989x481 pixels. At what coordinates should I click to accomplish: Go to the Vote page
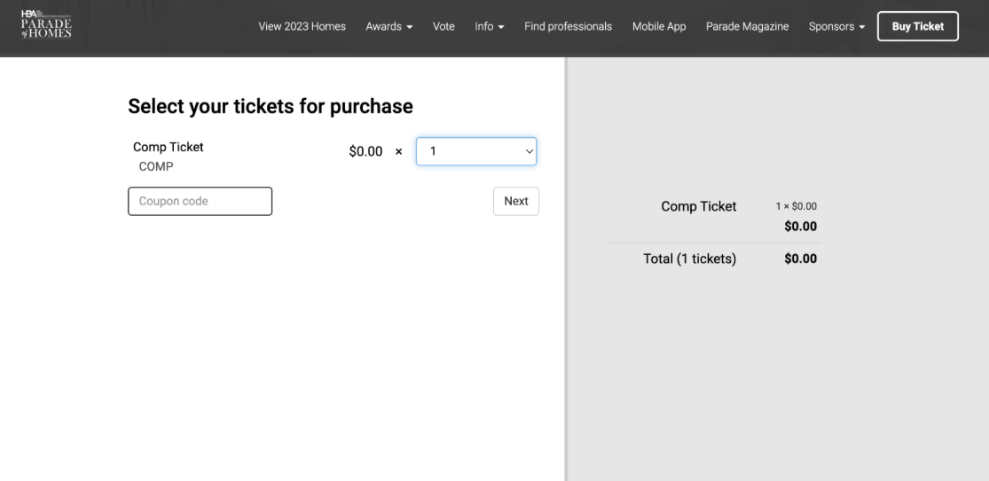[x=444, y=27]
